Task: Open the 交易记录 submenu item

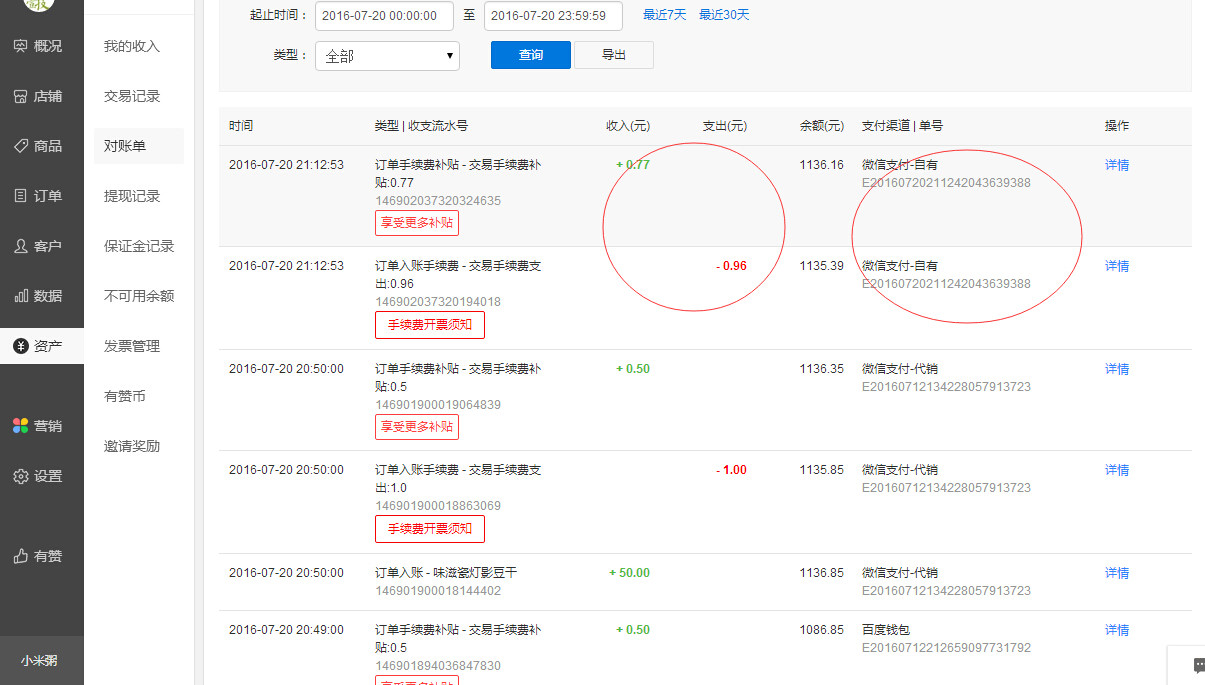Action: click(x=132, y=96)
